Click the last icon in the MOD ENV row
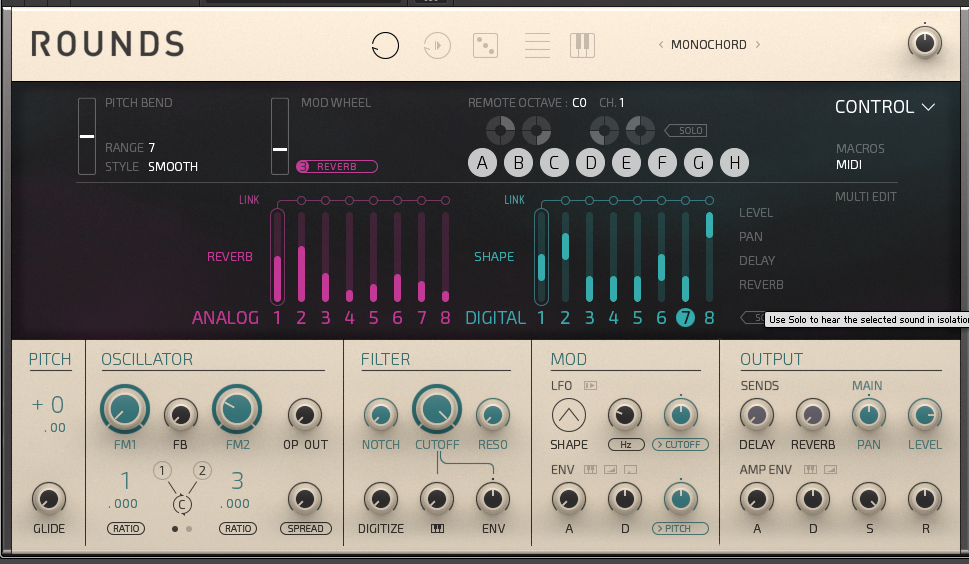Image resolution: width=969 pixels, height=564 pixels. (x=630, y=469)
